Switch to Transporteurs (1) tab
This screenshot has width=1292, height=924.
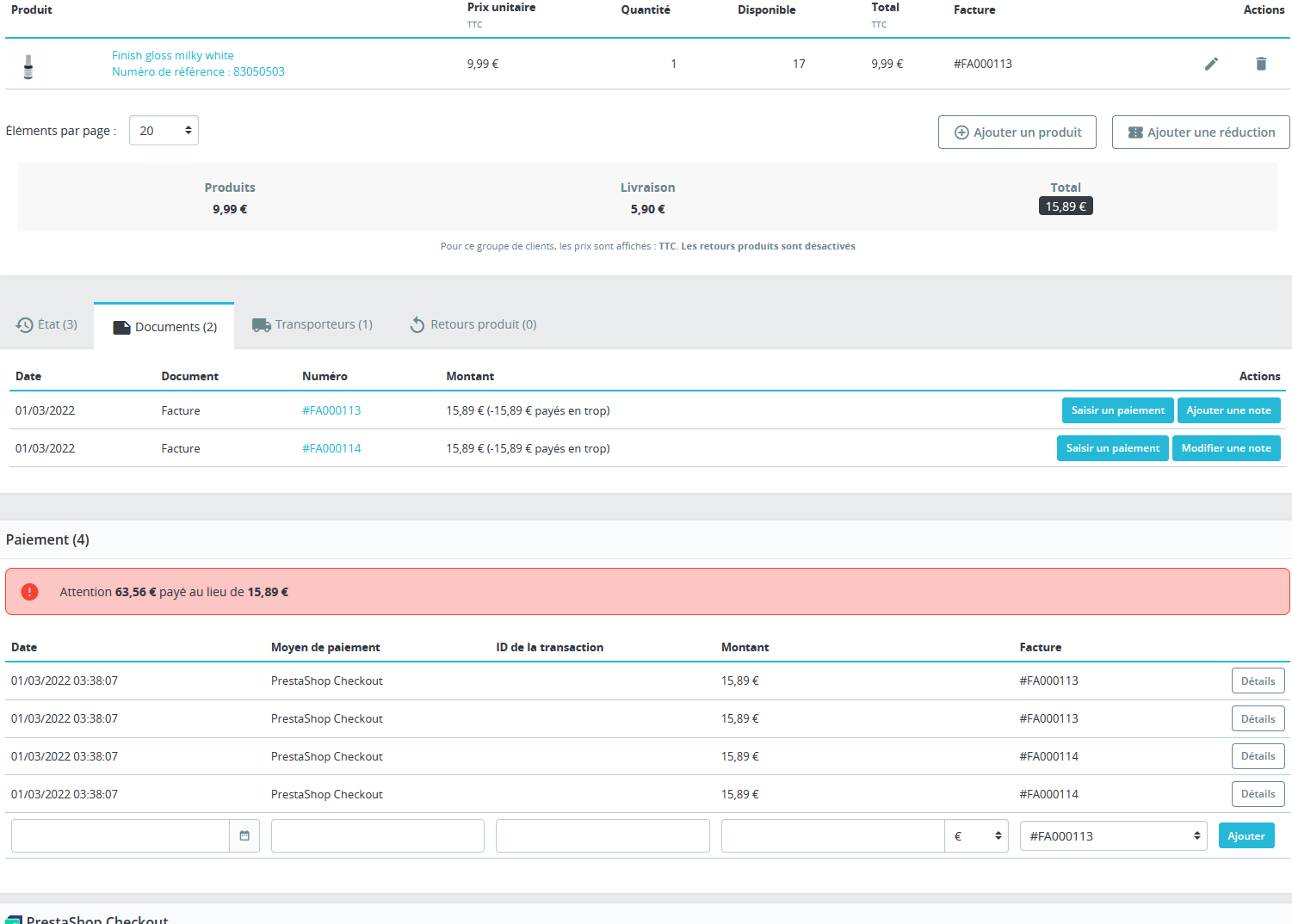tap(312, 324)
